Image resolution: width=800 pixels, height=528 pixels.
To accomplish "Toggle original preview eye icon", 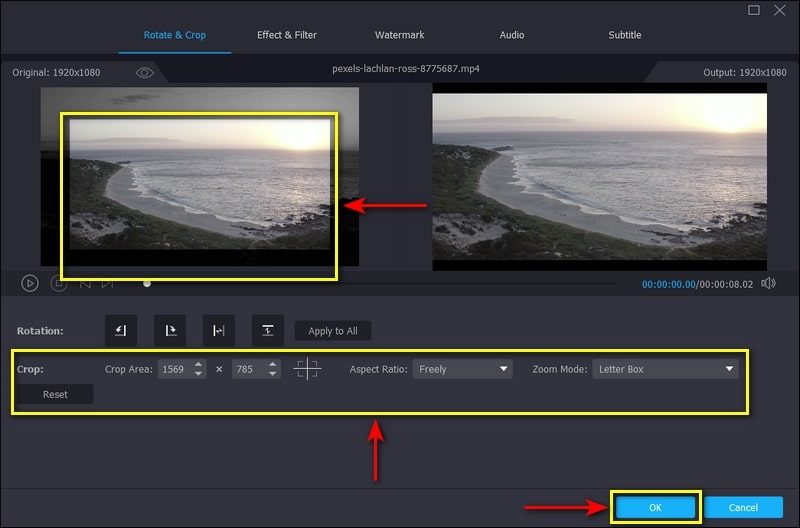I will [144, 73].
